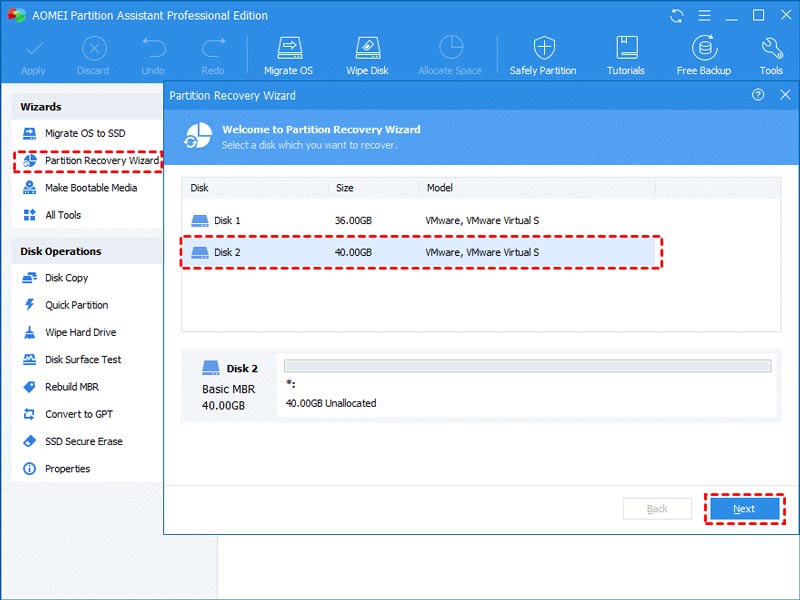Screen dimensions: 800x600
Task: Click the 40.00GB unallocated space bar
Action: (527, 366)
